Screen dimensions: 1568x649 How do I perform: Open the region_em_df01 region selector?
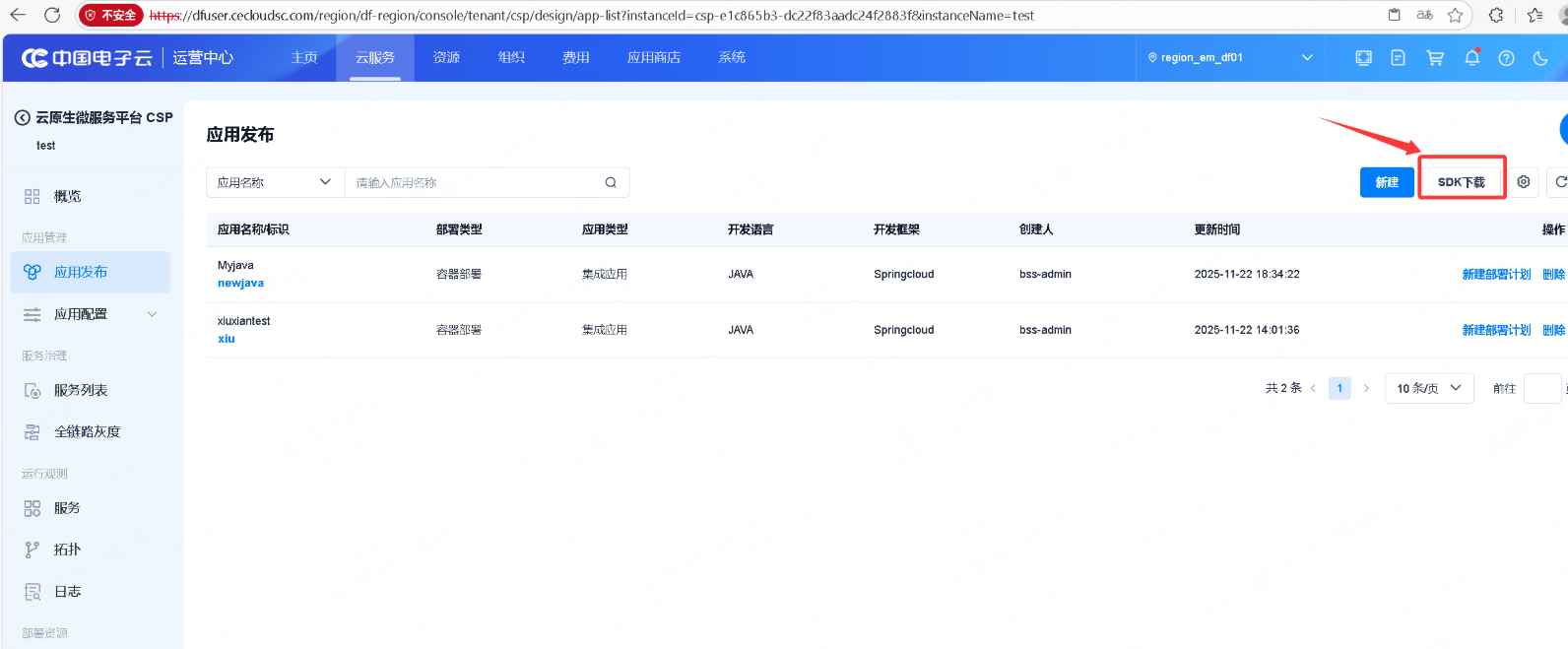1230,58
